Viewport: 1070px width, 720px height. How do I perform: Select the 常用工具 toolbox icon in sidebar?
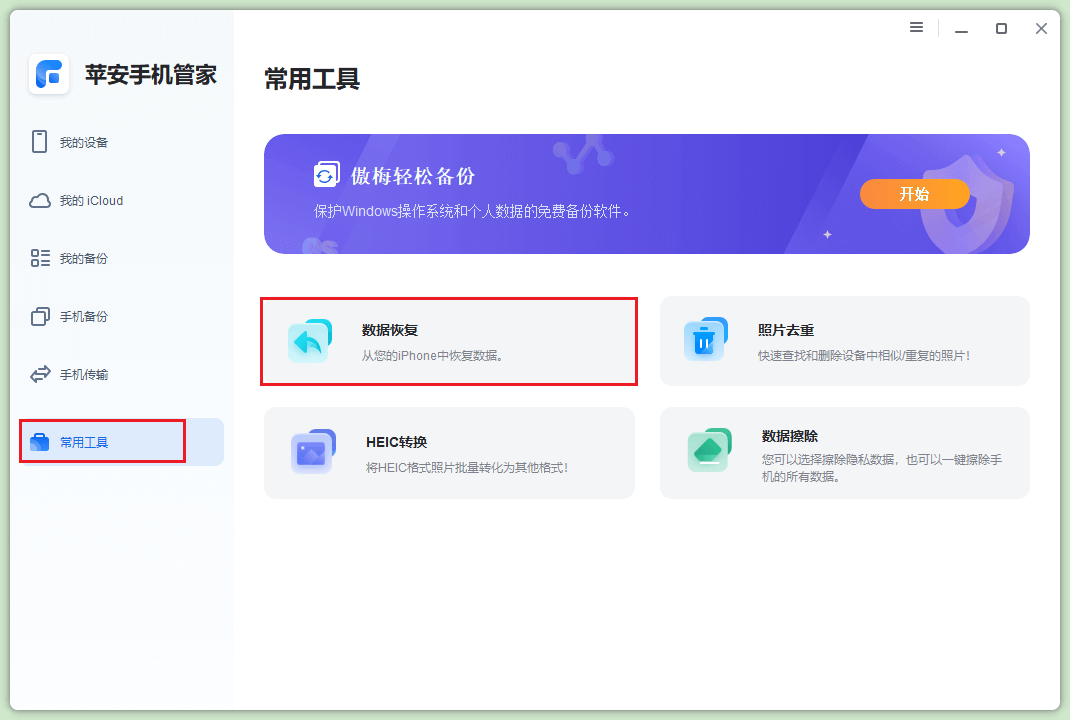click(x=39, y=440)
